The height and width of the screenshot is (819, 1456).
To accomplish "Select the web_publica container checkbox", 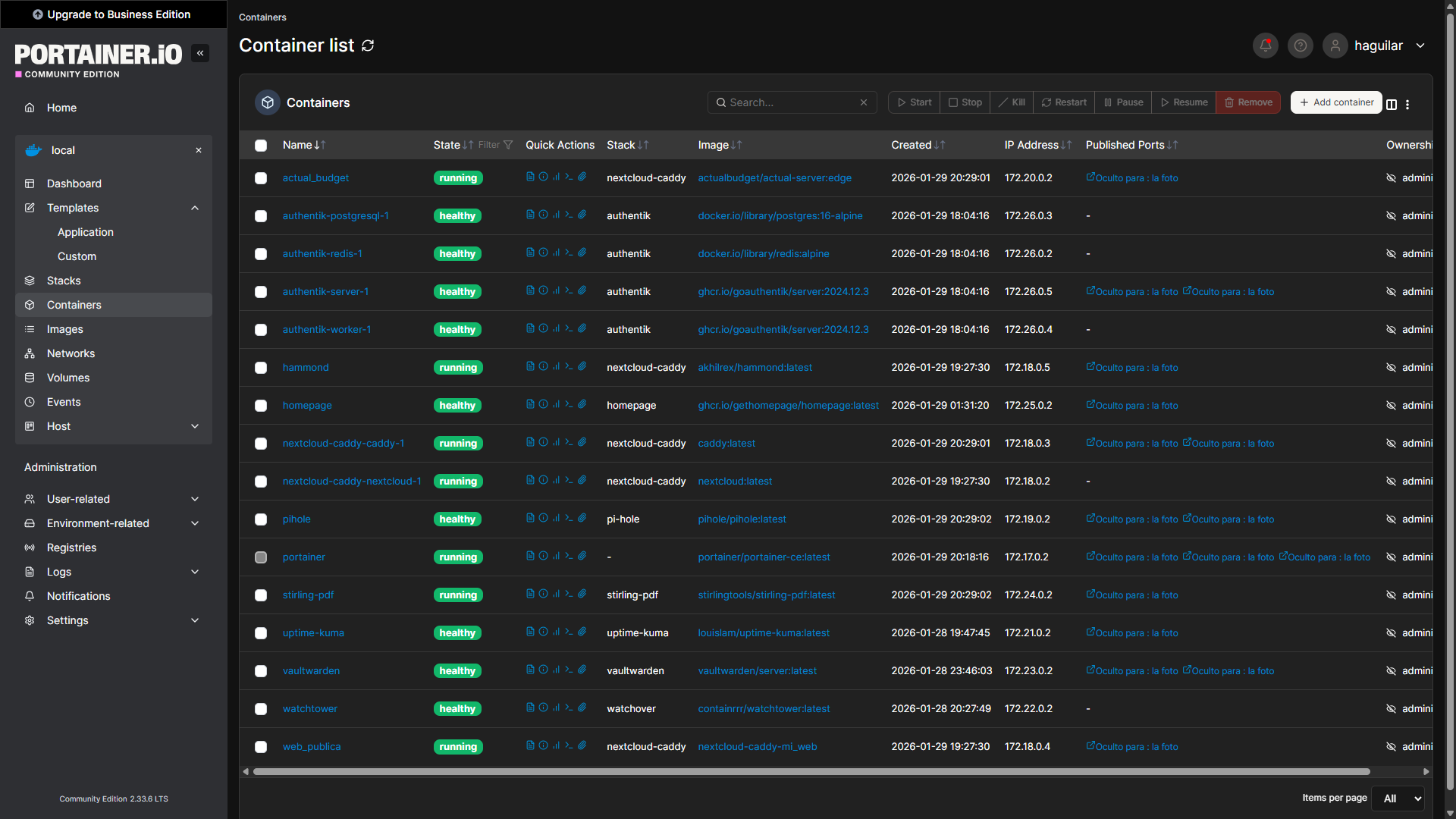I will [x=261, y=747].
